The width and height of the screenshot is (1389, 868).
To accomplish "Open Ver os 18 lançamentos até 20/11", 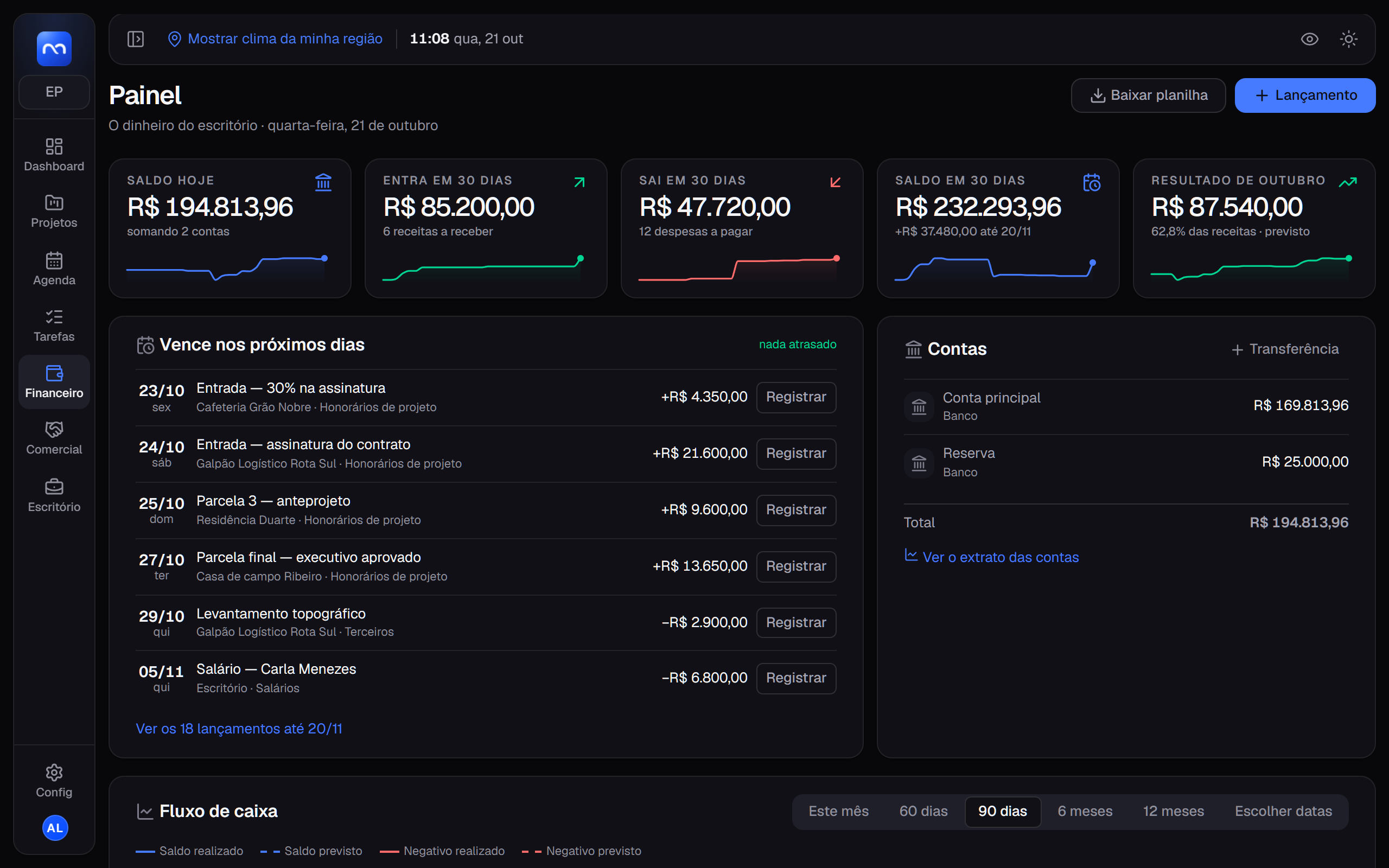I will 239,729.
